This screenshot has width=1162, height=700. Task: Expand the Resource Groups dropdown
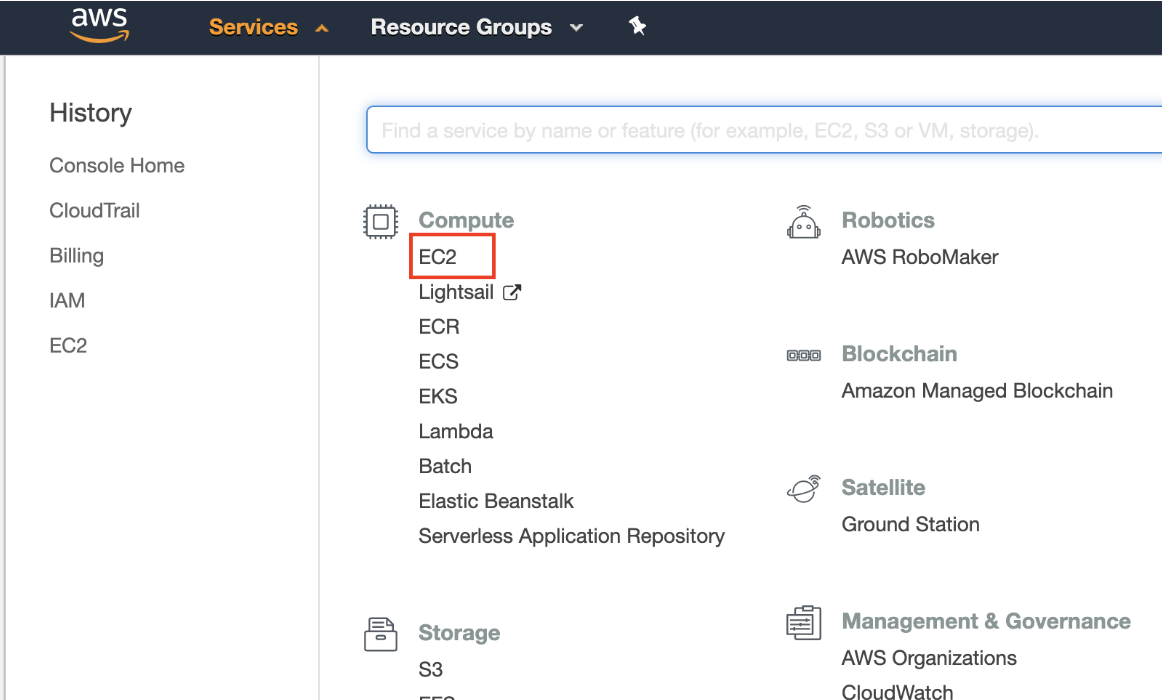[x=577, y=28]
